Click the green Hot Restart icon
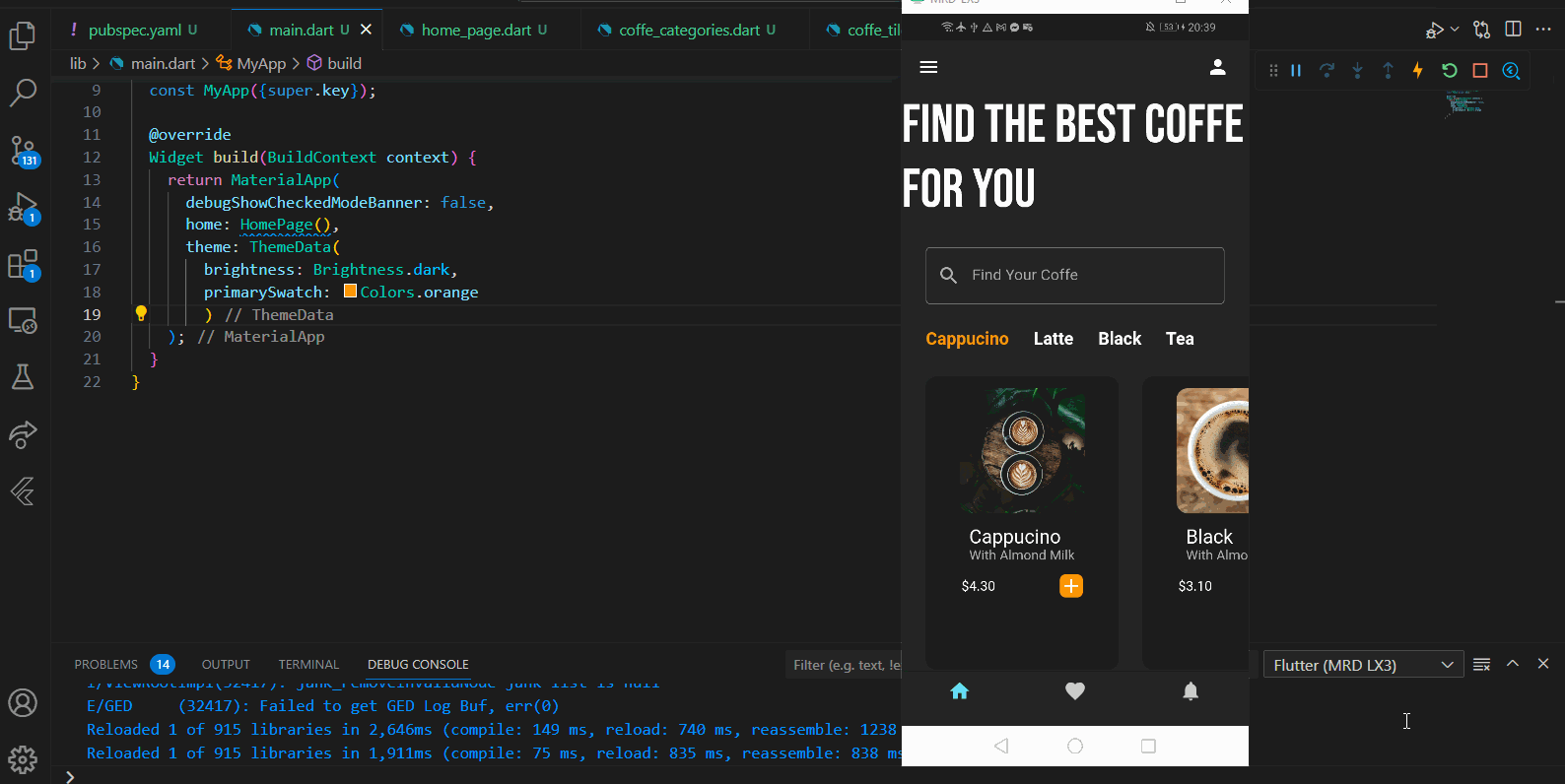 pyautogui.click(x=1449, y=70)
